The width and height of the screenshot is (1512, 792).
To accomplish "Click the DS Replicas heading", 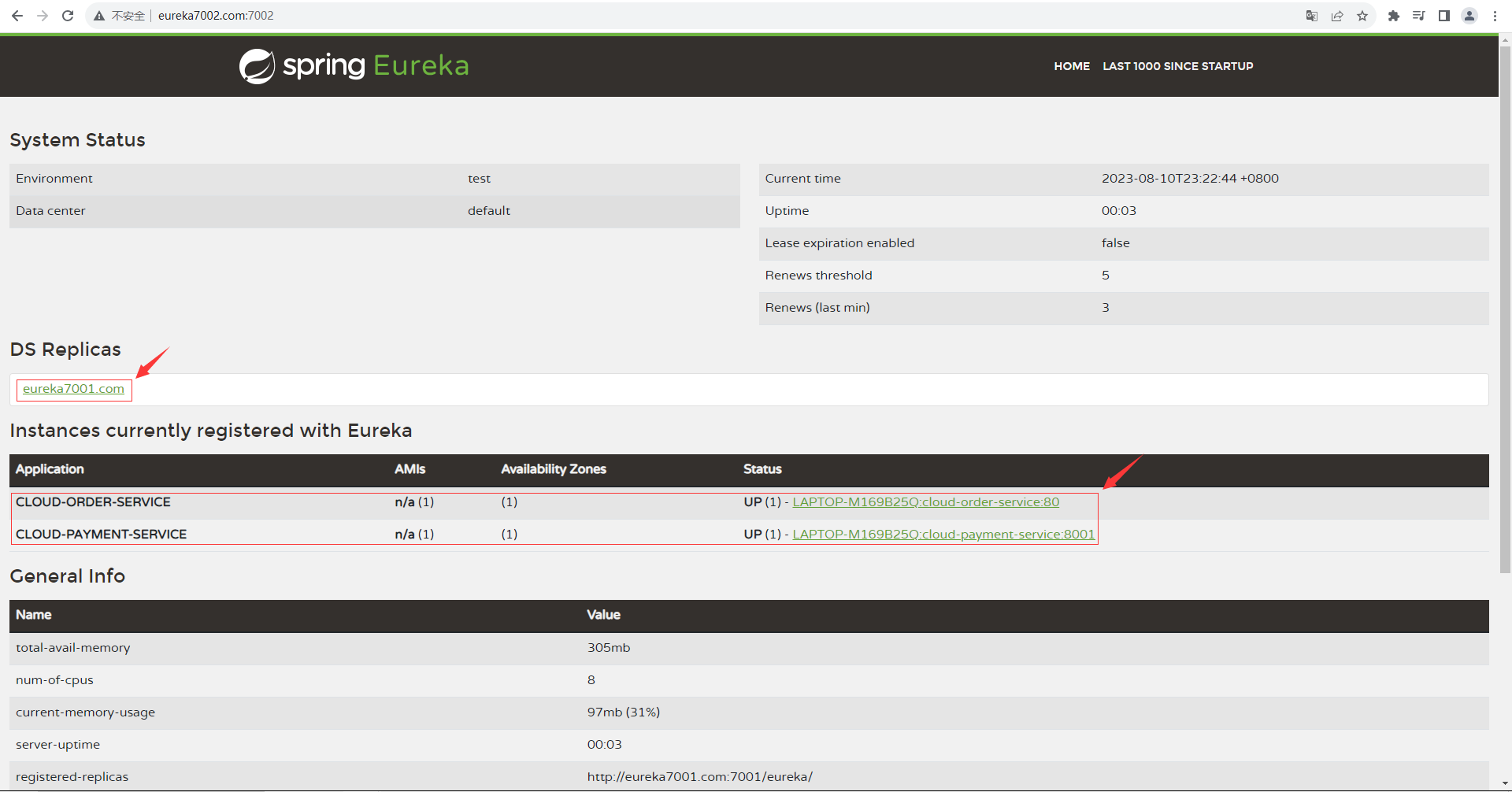I will click(65, 350).
